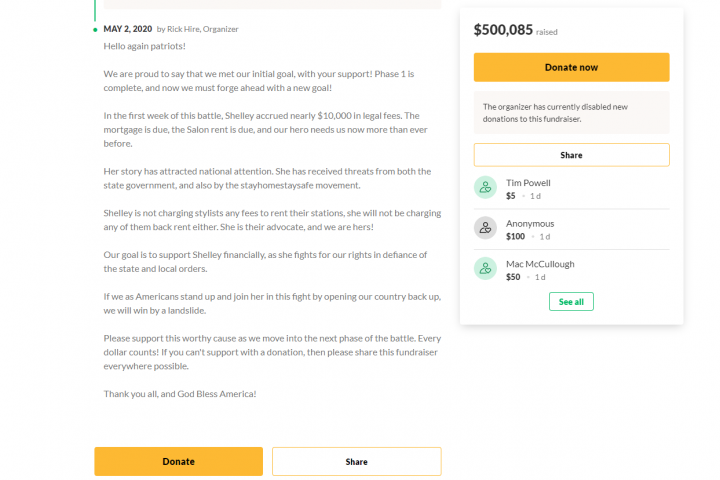The height and width of the screenshot is (480, 720).
Task: Click Tim Powell's donor avatar icon
Action: click(485, 187)
